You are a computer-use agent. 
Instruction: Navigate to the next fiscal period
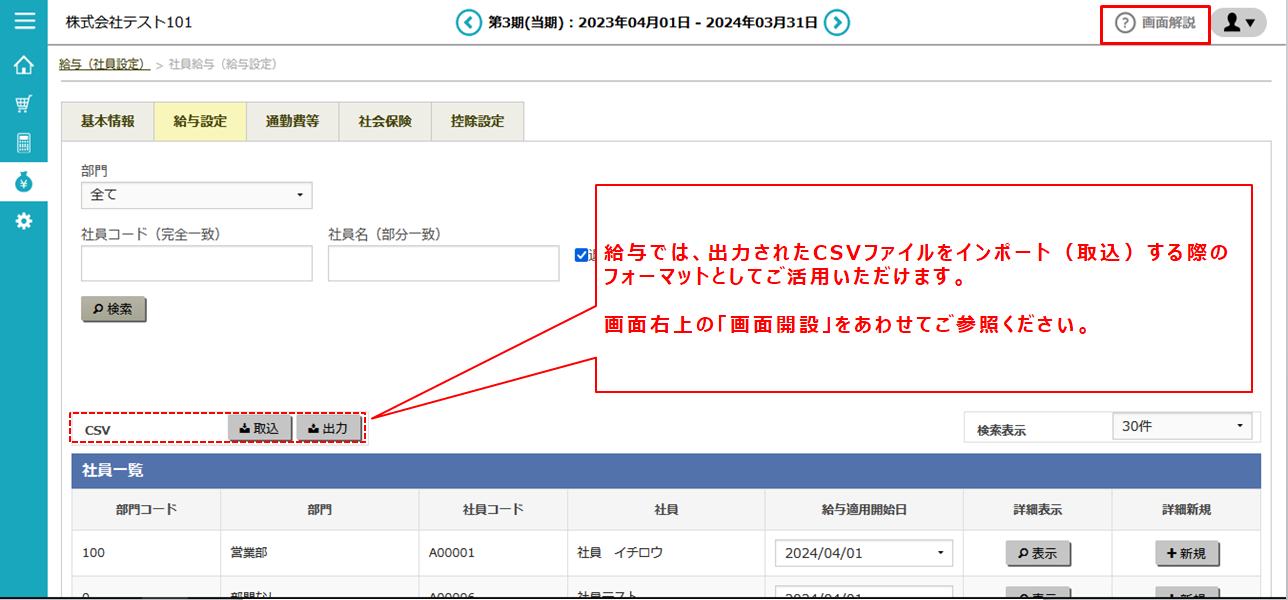click(x=839, y=21)
